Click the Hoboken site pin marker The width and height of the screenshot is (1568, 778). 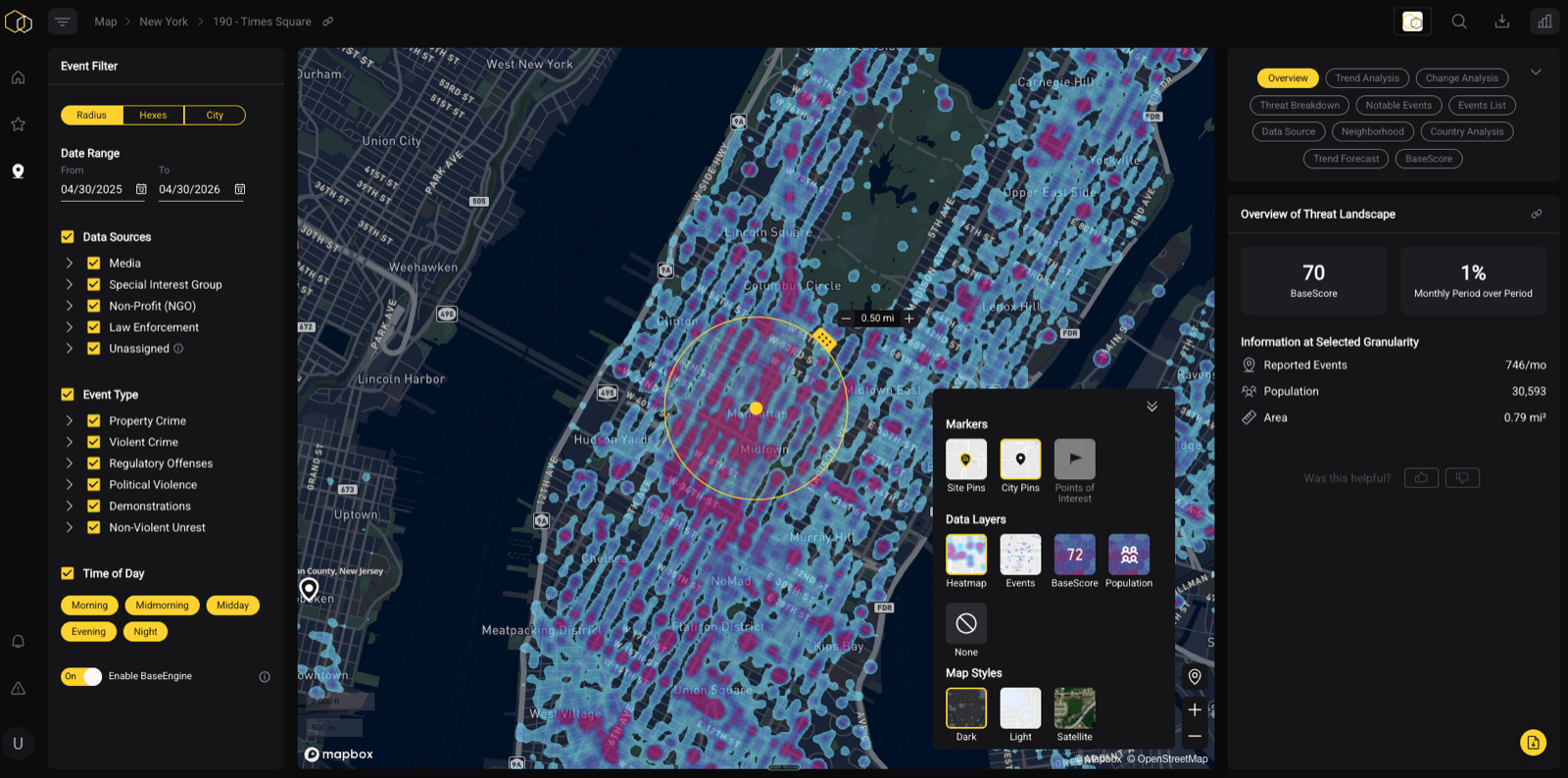coord(309,588)
